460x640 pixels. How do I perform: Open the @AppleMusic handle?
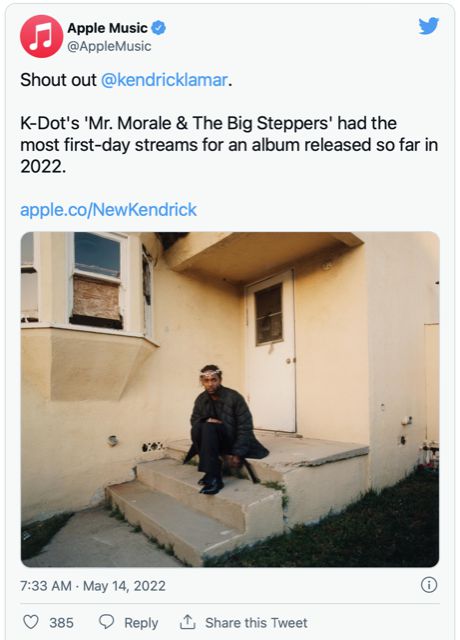(x=109, y=46)
